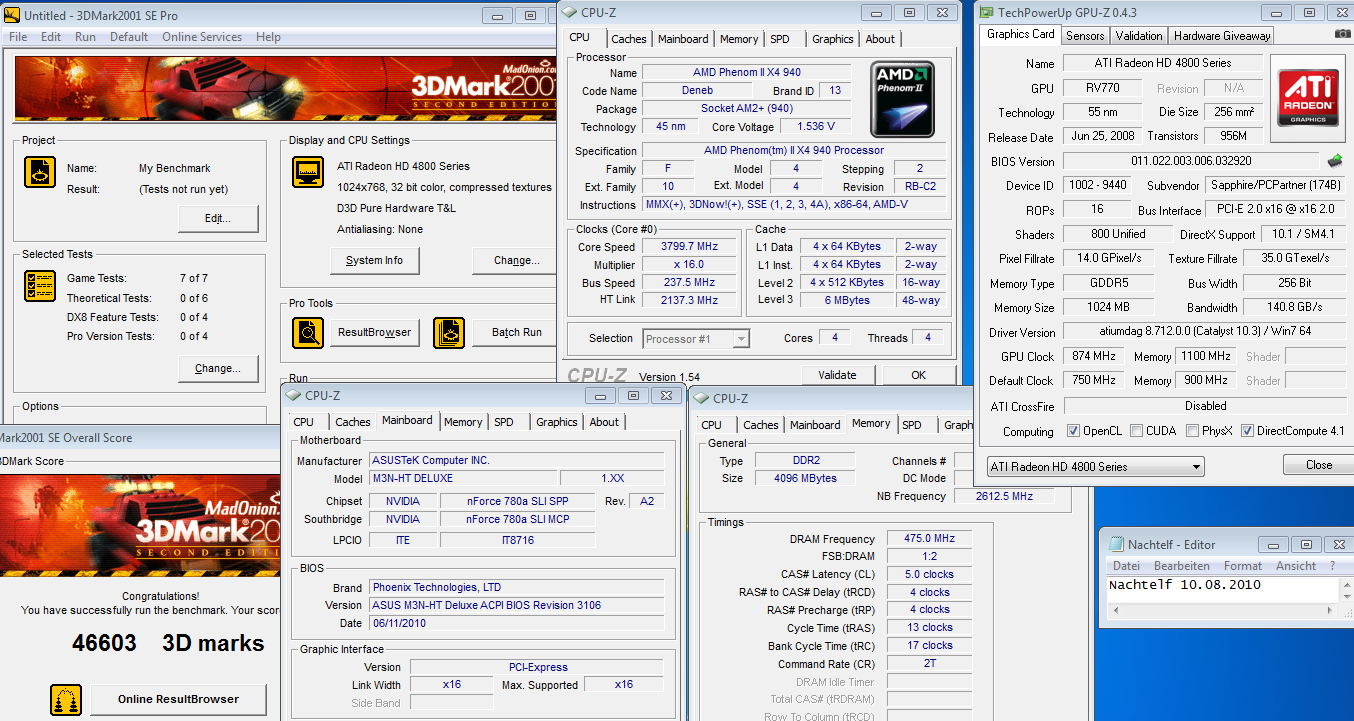Switch to Caches tab in top CPU-Z window
The height and width of the screenshot is (721, 1354).
[629, 39]
